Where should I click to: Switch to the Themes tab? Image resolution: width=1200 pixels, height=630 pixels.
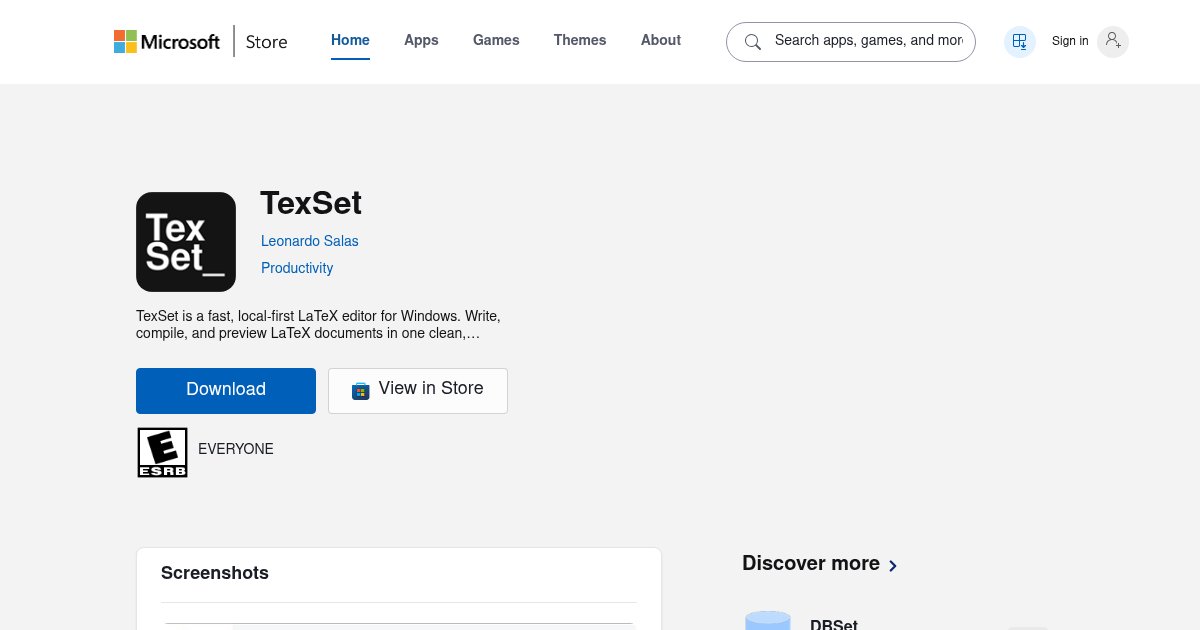coord(580,40)
